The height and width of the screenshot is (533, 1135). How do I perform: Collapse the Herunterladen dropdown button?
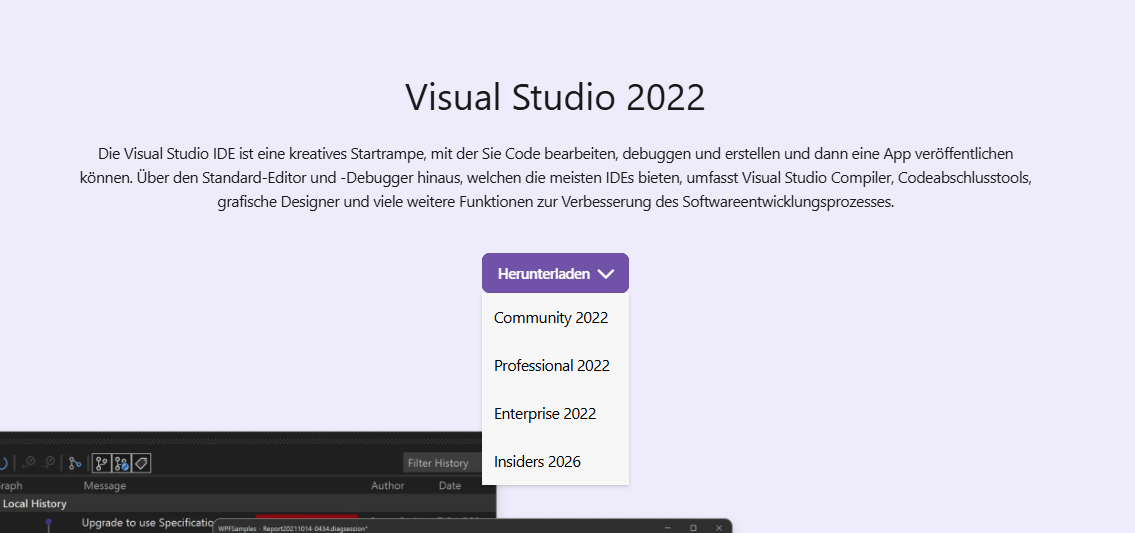(x=555, y=273)
